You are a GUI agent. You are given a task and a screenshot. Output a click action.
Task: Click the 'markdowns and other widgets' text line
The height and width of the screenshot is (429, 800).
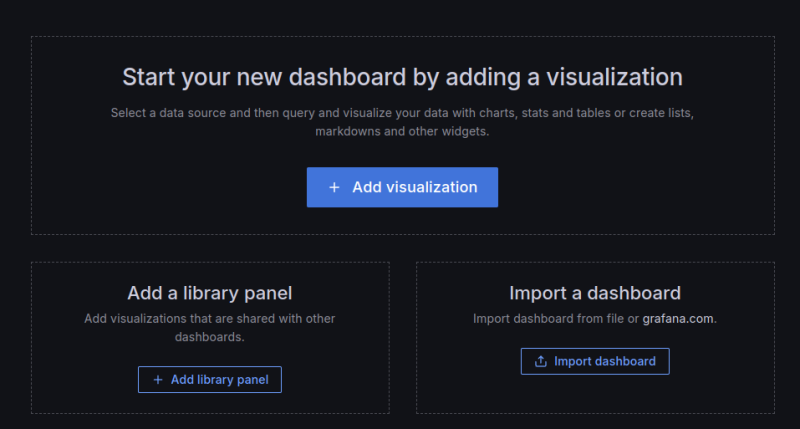(402, 132)
